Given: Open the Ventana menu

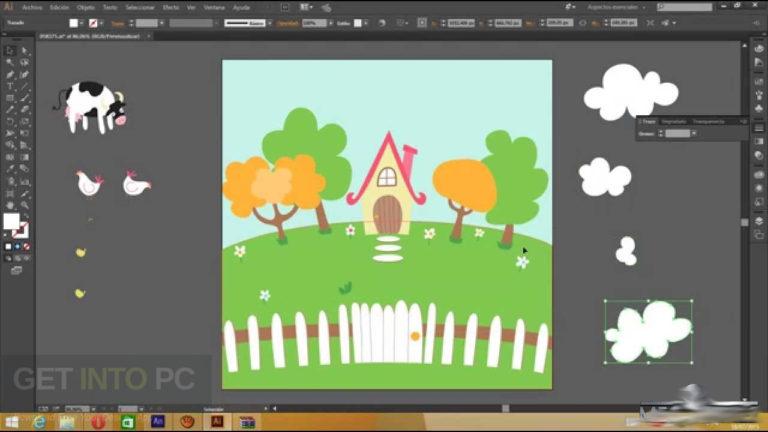Looking at the screenshot, I should pyautogui.click(x=214, y=7).
